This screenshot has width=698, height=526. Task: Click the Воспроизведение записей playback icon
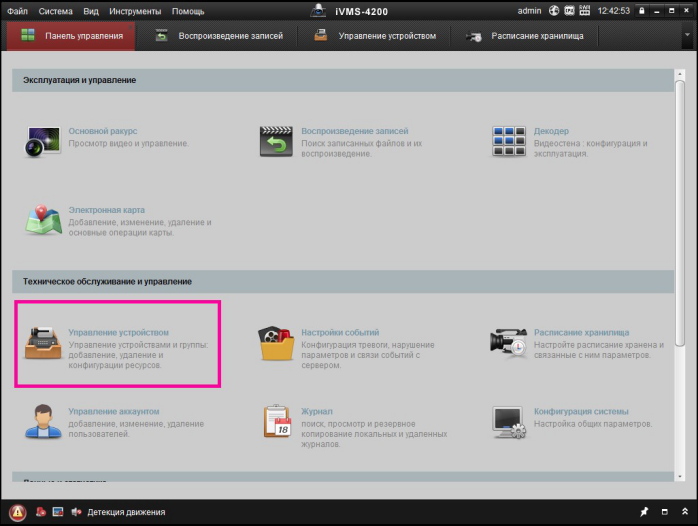pos(276,142)
